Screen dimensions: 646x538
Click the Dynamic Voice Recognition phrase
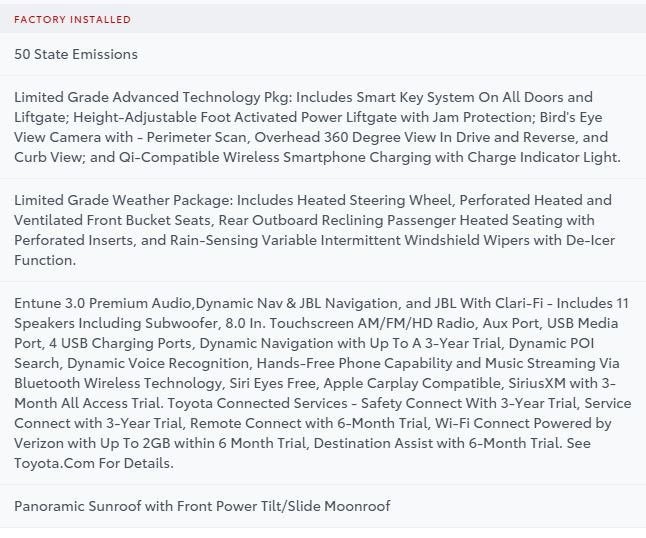pyautogui.click(x=159, y=363)
